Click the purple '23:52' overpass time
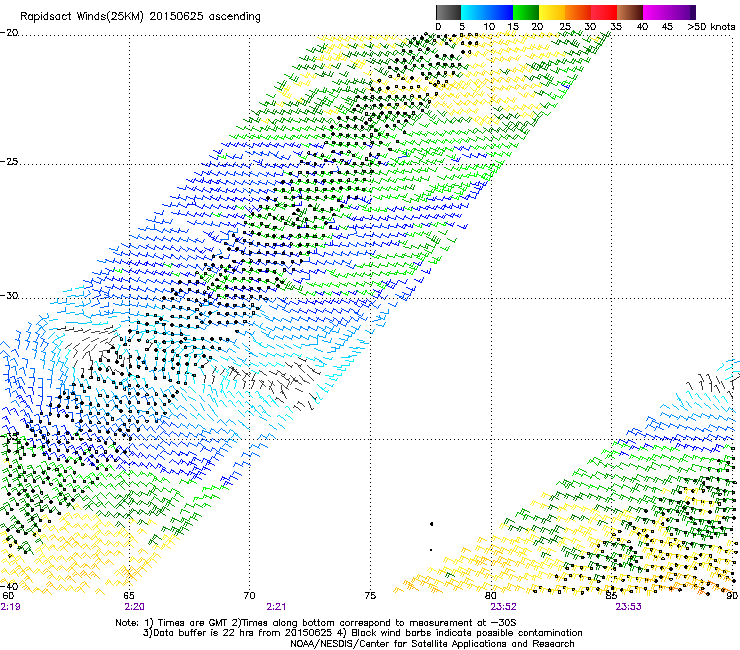This screenshot has width=740, height=650. point(503,607)
